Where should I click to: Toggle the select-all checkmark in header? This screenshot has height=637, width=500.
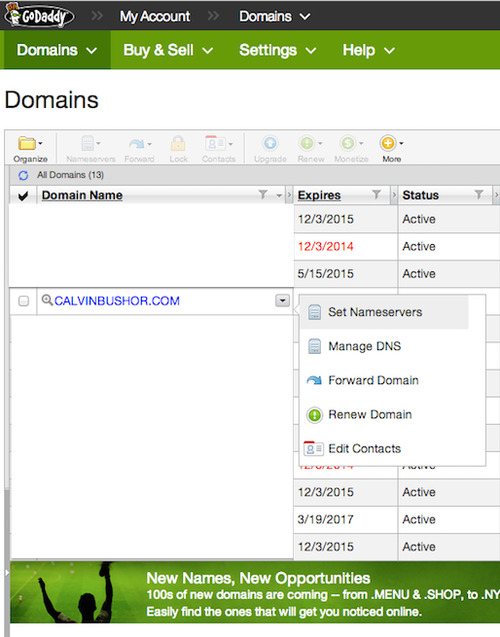[x=23, y=196]
